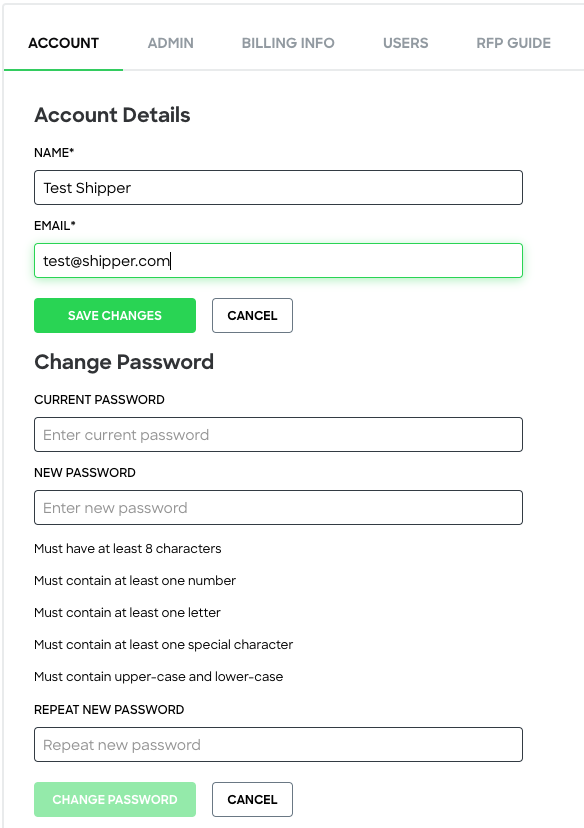Go to the USERS tab

(x=406, y=43)
